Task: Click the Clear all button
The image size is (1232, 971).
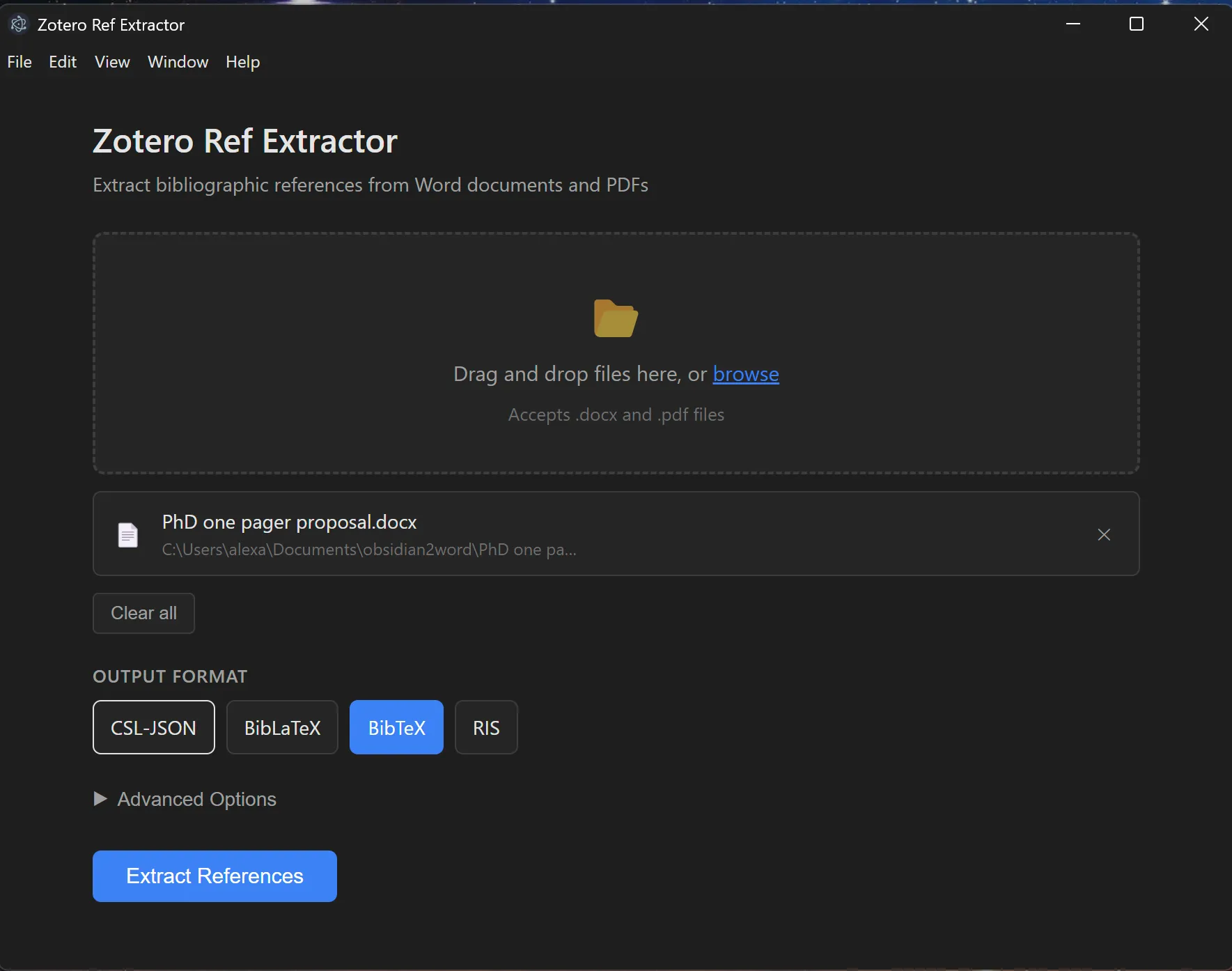Action: click(x=143, y=613)
